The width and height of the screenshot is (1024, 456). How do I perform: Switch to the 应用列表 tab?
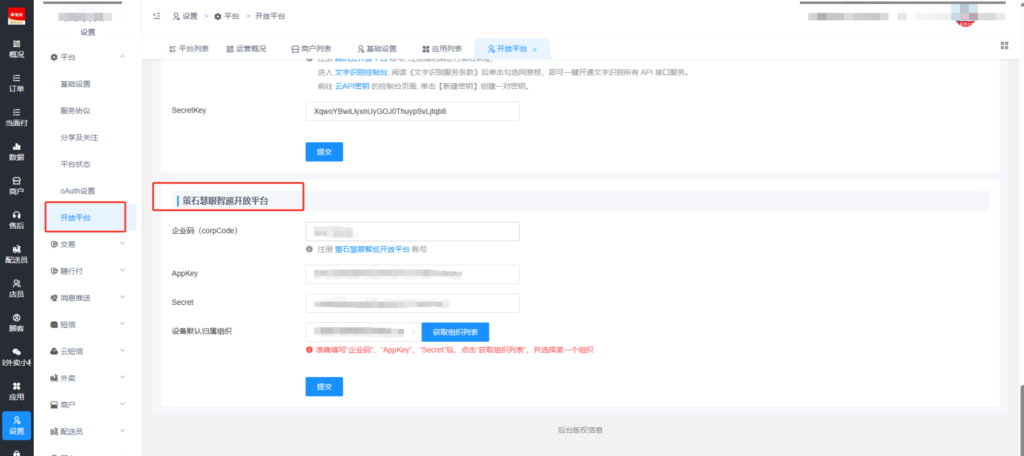click(x=442, y=49)
